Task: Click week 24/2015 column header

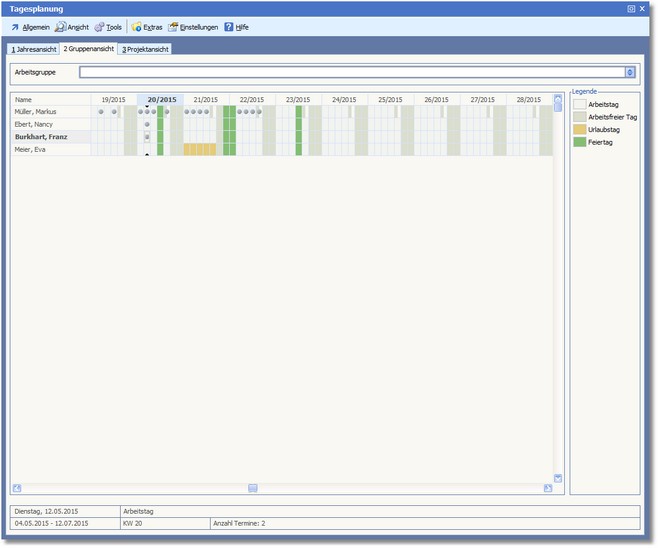Action: coord(344,100)
